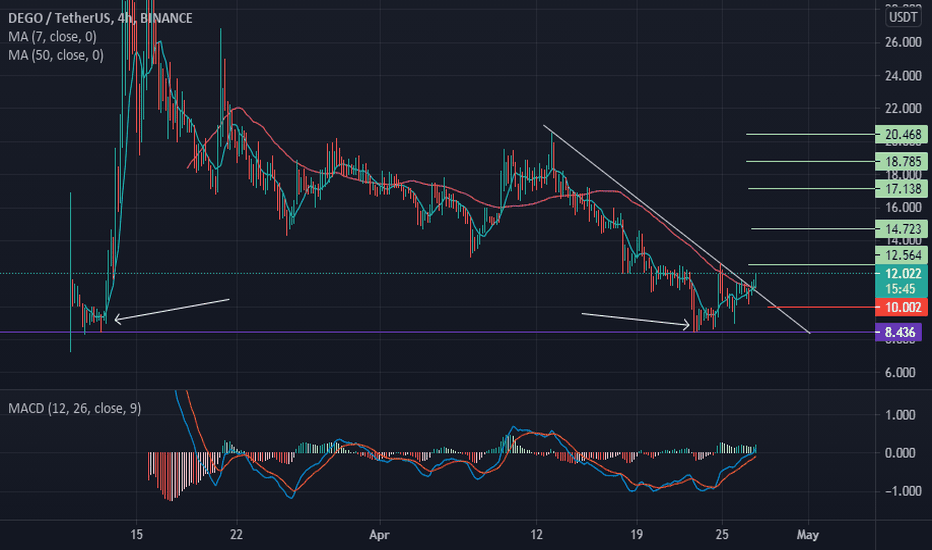
Task: Select the red 10.002 horizontal line segment
Action: pos(821,307)
